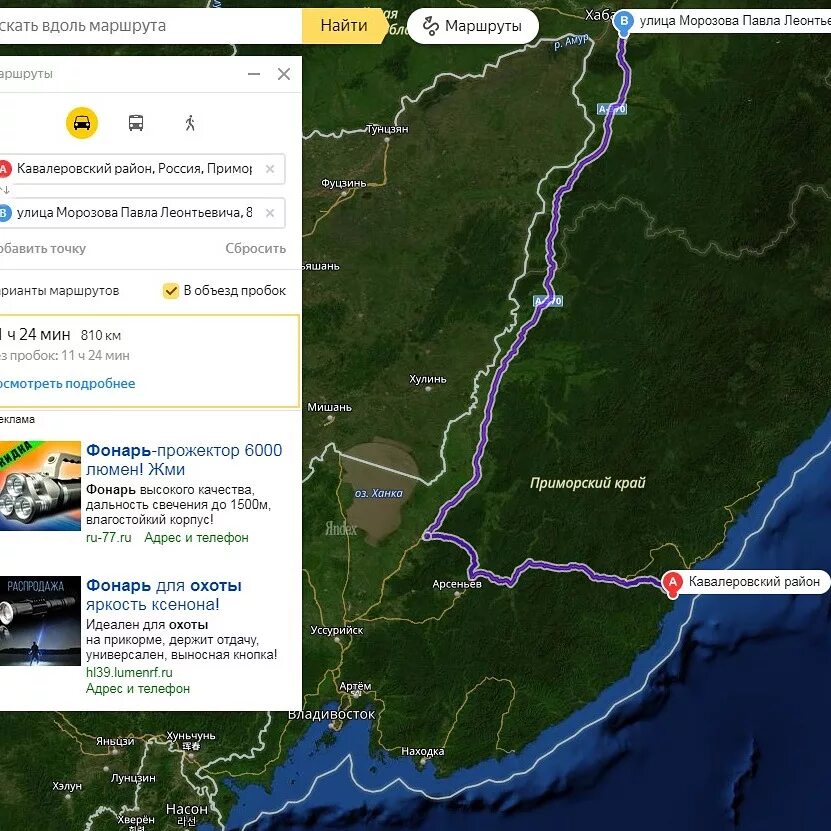Viewport: 831px width, 831px height.
Task: Click the Приморский край region label
Action: click(x=588, y=483)
